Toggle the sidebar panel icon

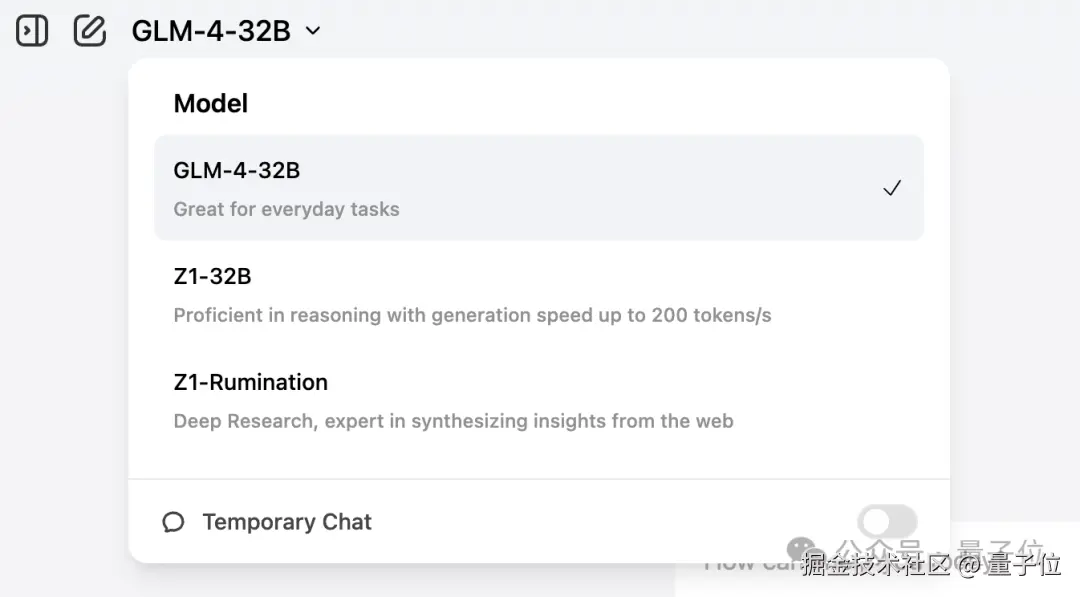coord(32,31)
